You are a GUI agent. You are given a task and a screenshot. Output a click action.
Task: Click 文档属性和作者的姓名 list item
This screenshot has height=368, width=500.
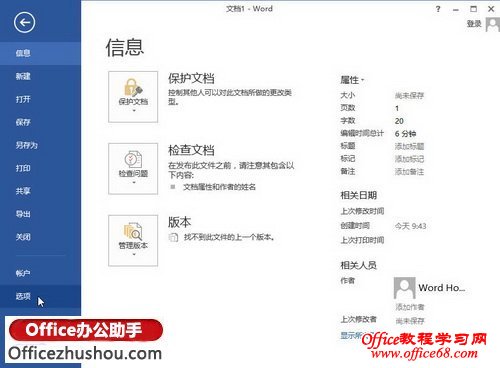(219, 187)
